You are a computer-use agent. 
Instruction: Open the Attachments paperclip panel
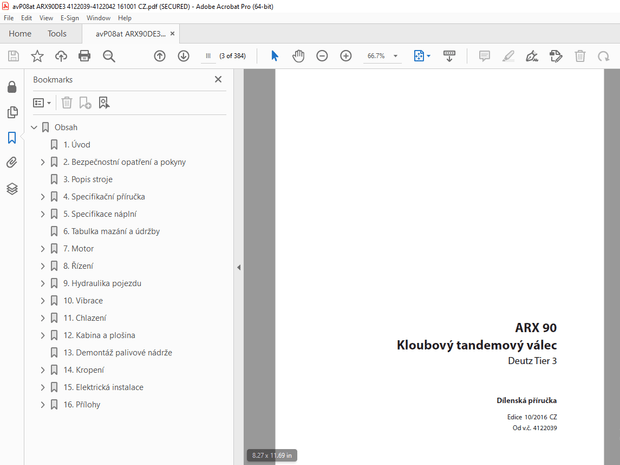click(12, 162)
